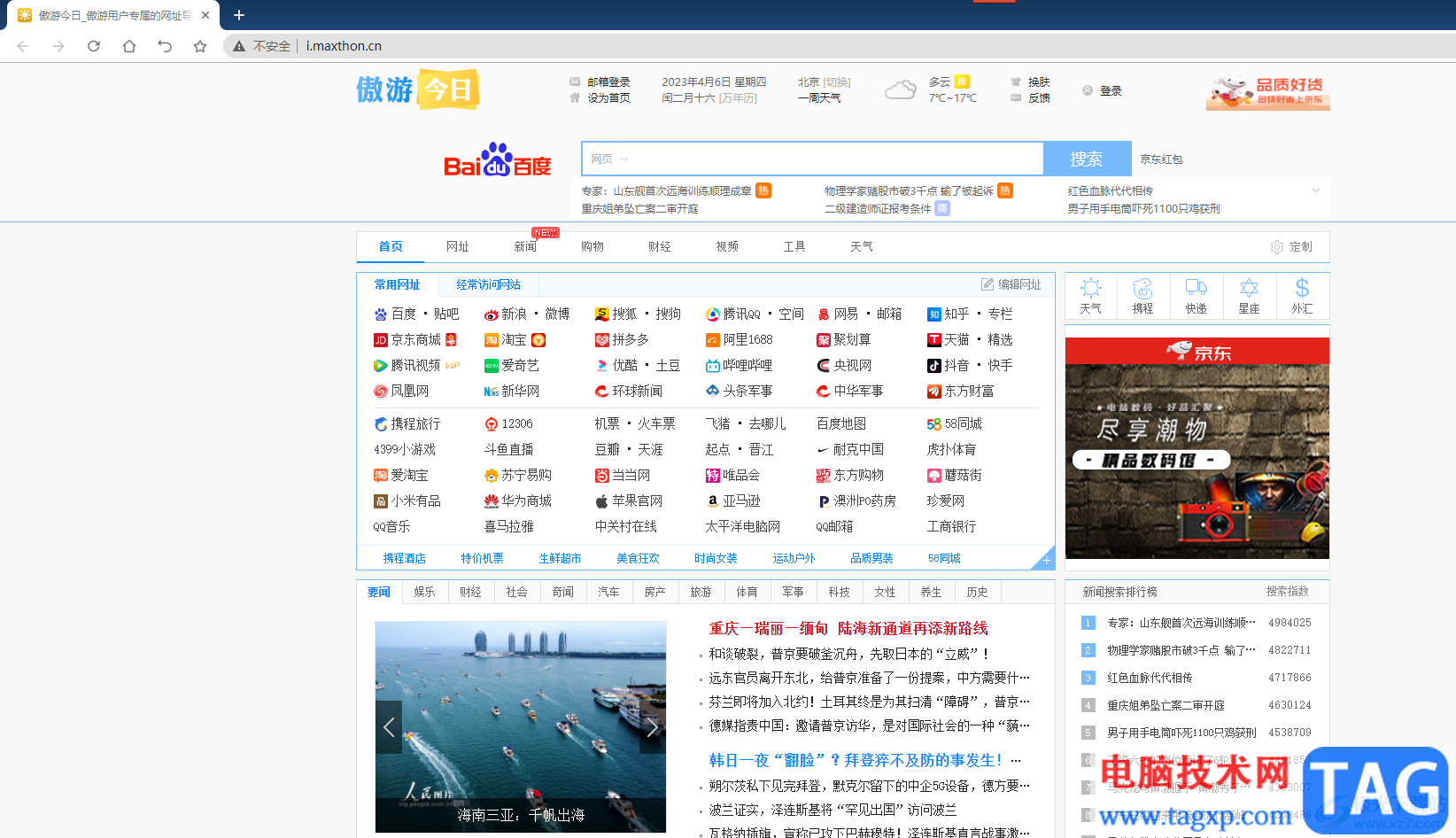Open 哔哩哔哩 site link
The image size is (1456, 838).
point(747,365)
